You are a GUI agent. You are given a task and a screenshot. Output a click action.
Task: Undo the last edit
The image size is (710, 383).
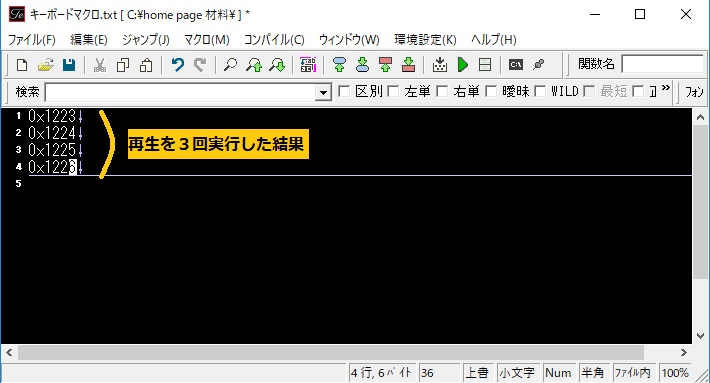click(x=178, y=65)
